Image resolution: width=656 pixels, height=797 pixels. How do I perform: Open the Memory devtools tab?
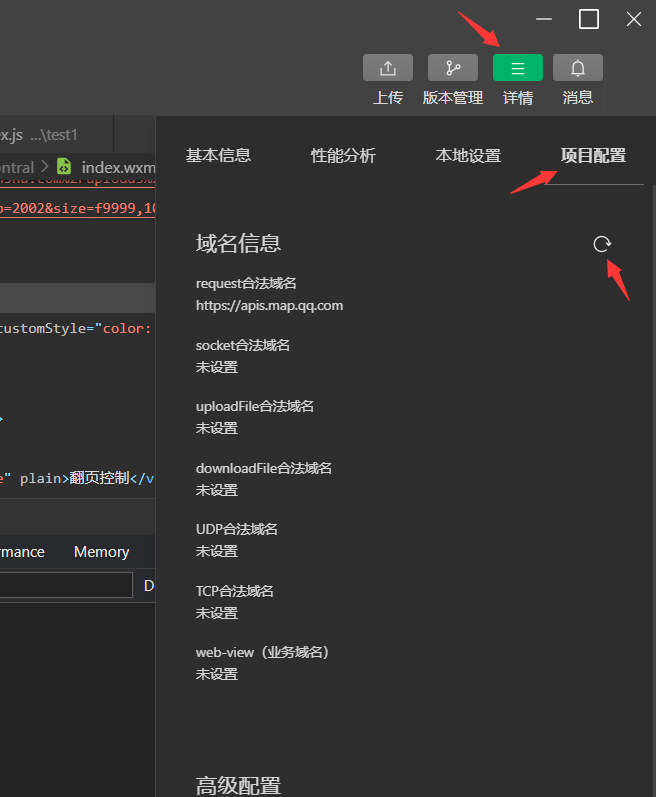[102, 551]
